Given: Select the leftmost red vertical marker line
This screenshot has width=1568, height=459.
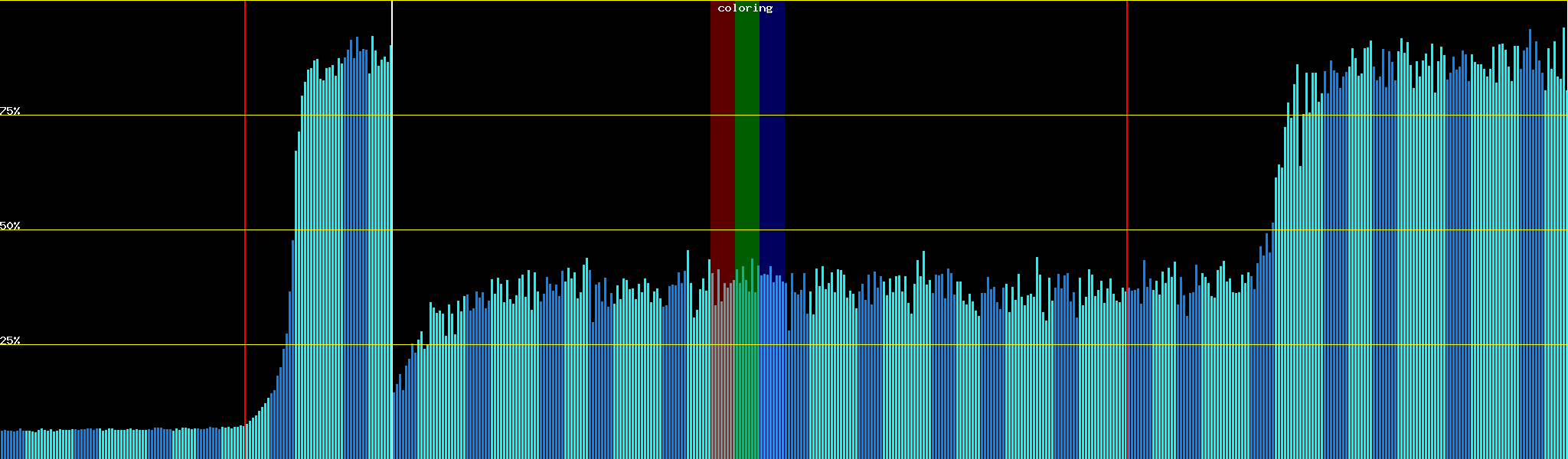Looking at the screenshot, I should 245,191.
